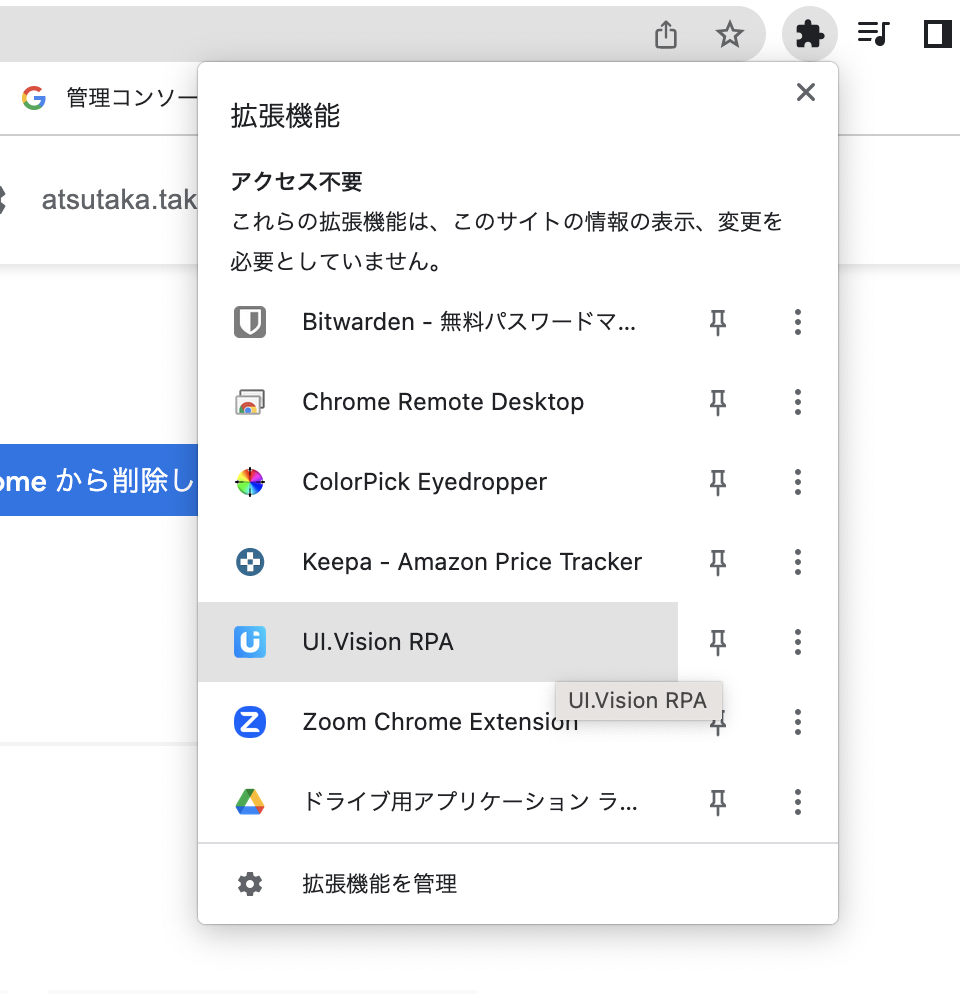This screenshot has width=960, height=994.
Task: Open the three-dot menu for ColorPick Eyedropper
Action: pos(797,482)
